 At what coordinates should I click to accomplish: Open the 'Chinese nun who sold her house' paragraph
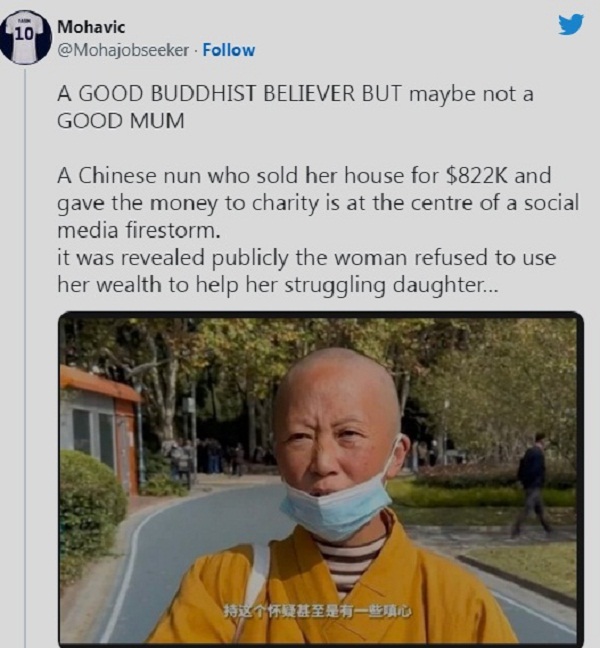click(318, 203)
